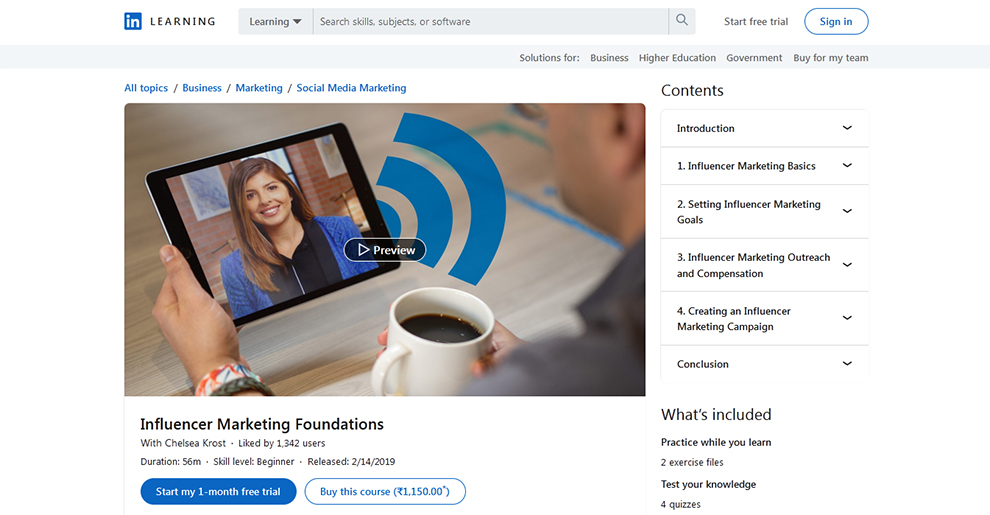Viewport: 990px width, 515px height.
Task: Click the Practice while you learn text
Action: pos(716,442)
